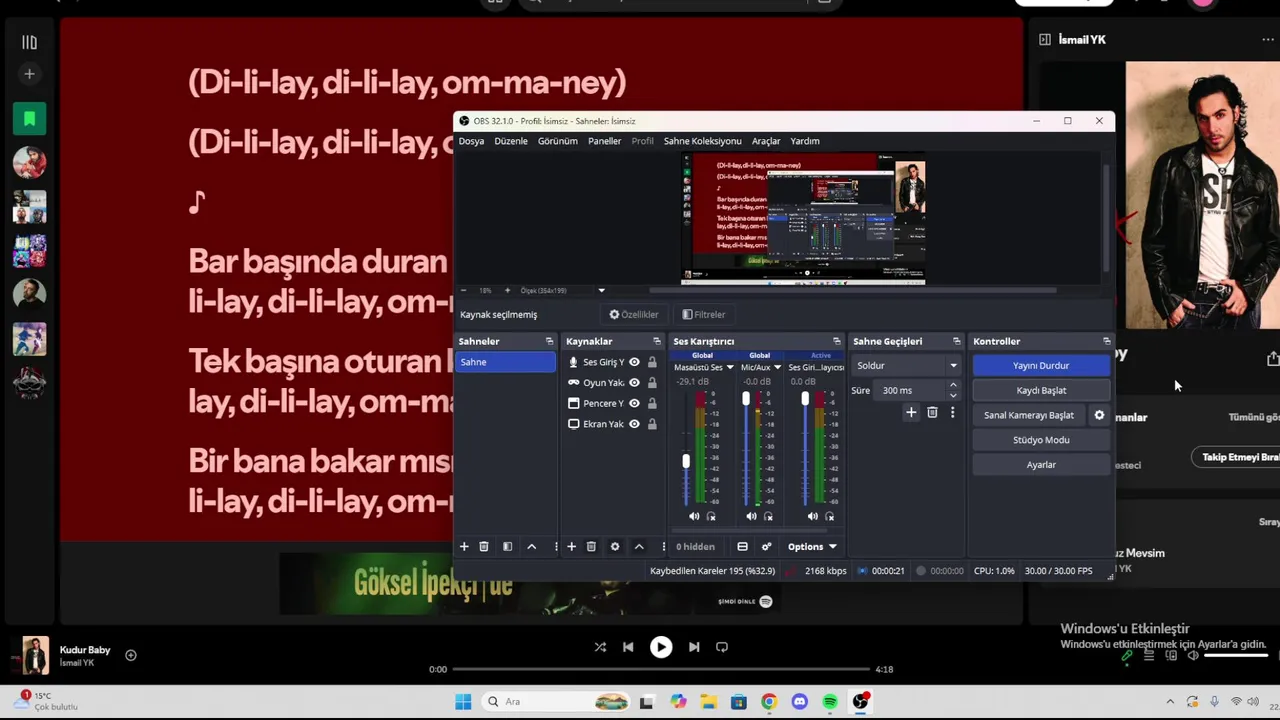Move scene up in Sahneler panel
Image resolution: width=1280 pixels, height=720 pixels.
[x=532, y=546]
